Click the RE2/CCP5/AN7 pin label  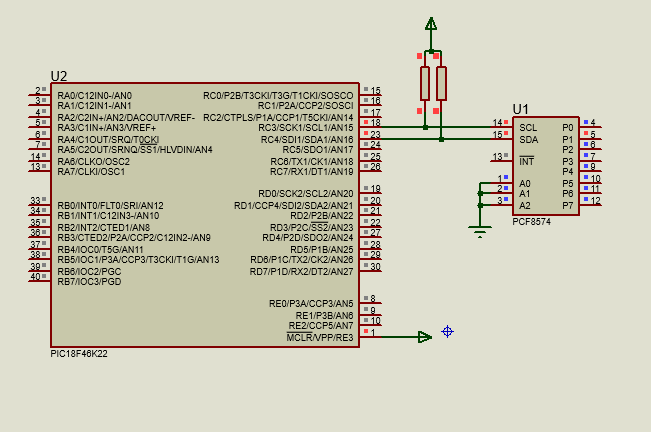(321, 326)
